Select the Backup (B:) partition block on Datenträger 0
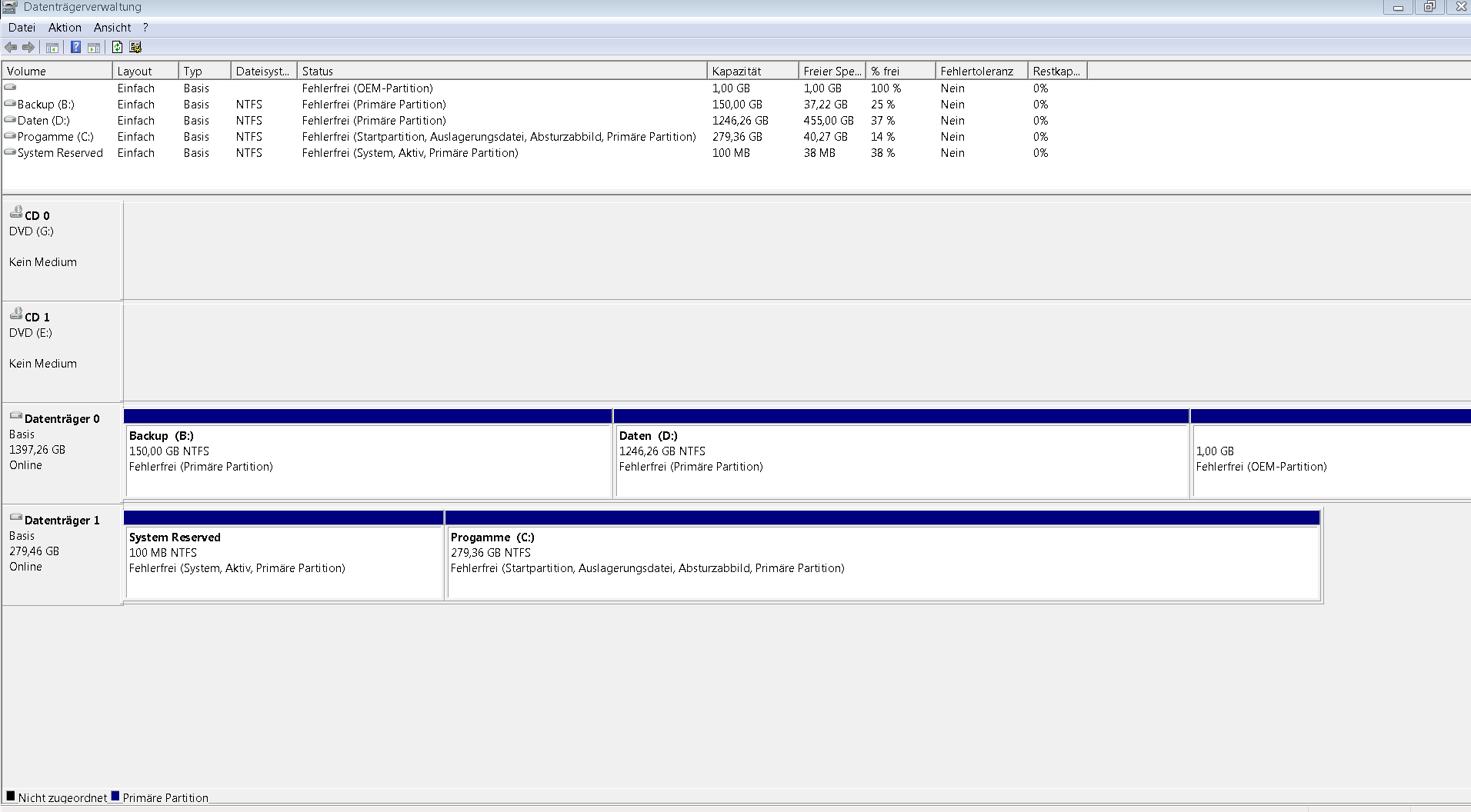The width and height of the screenshot is (1471, 812). pos(368,454)
